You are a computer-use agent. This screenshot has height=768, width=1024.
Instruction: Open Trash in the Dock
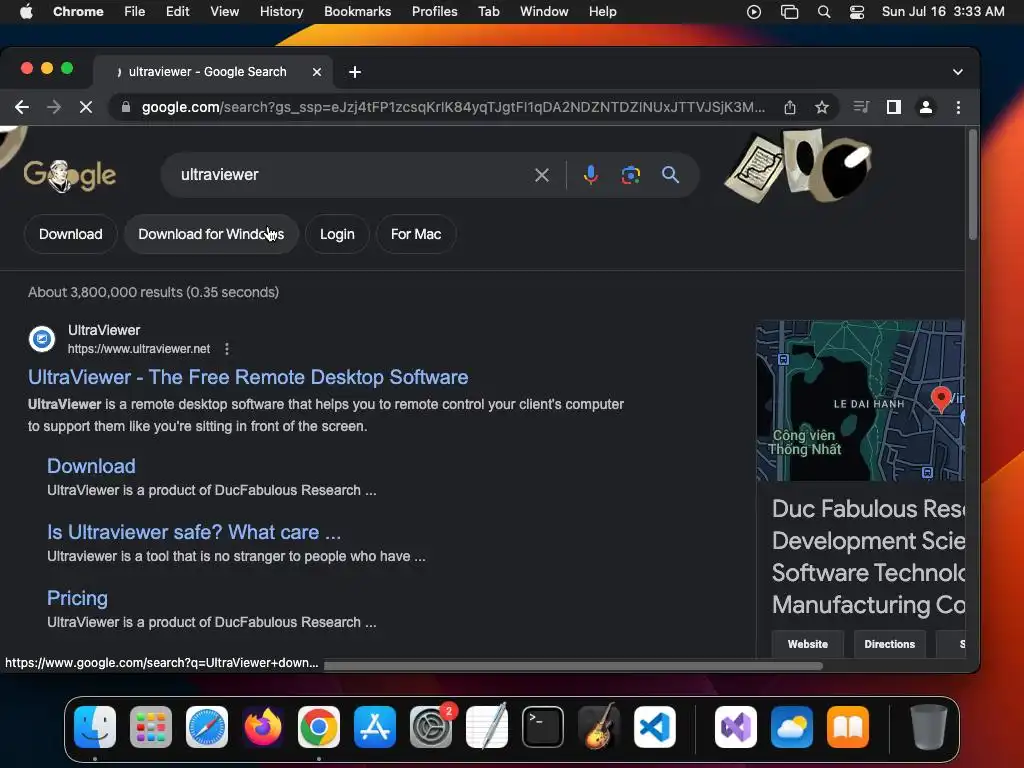(x=928, y=727)
